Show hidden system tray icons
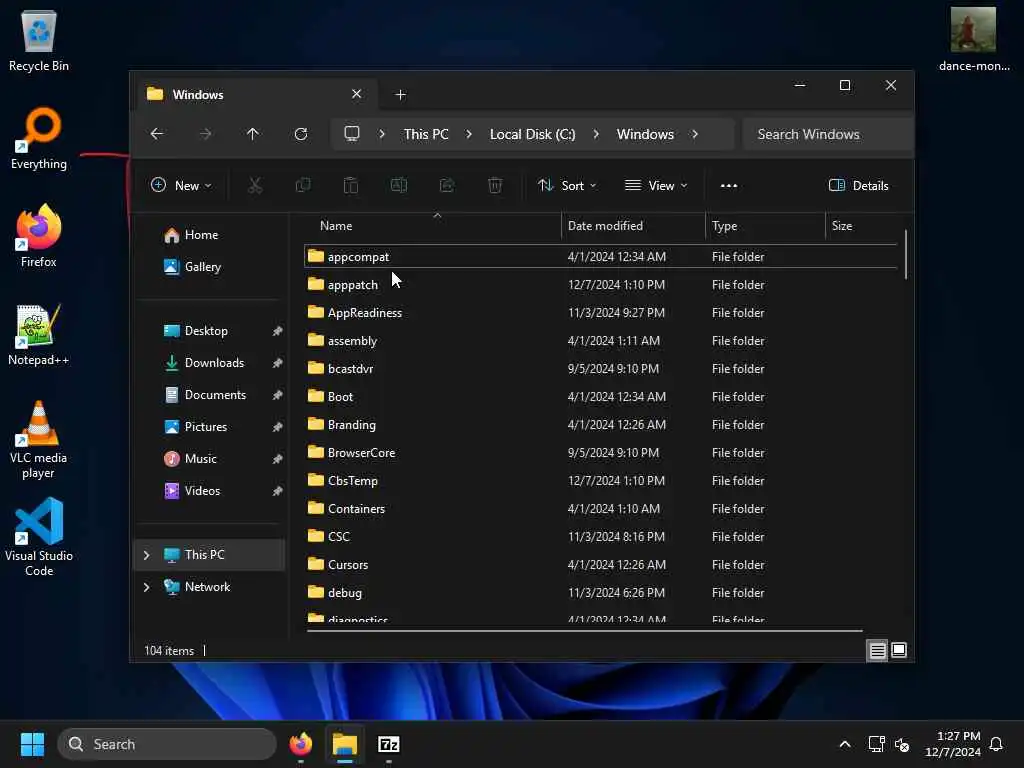The height and width of the screenshot is (768, 1024). coord(844,744)
